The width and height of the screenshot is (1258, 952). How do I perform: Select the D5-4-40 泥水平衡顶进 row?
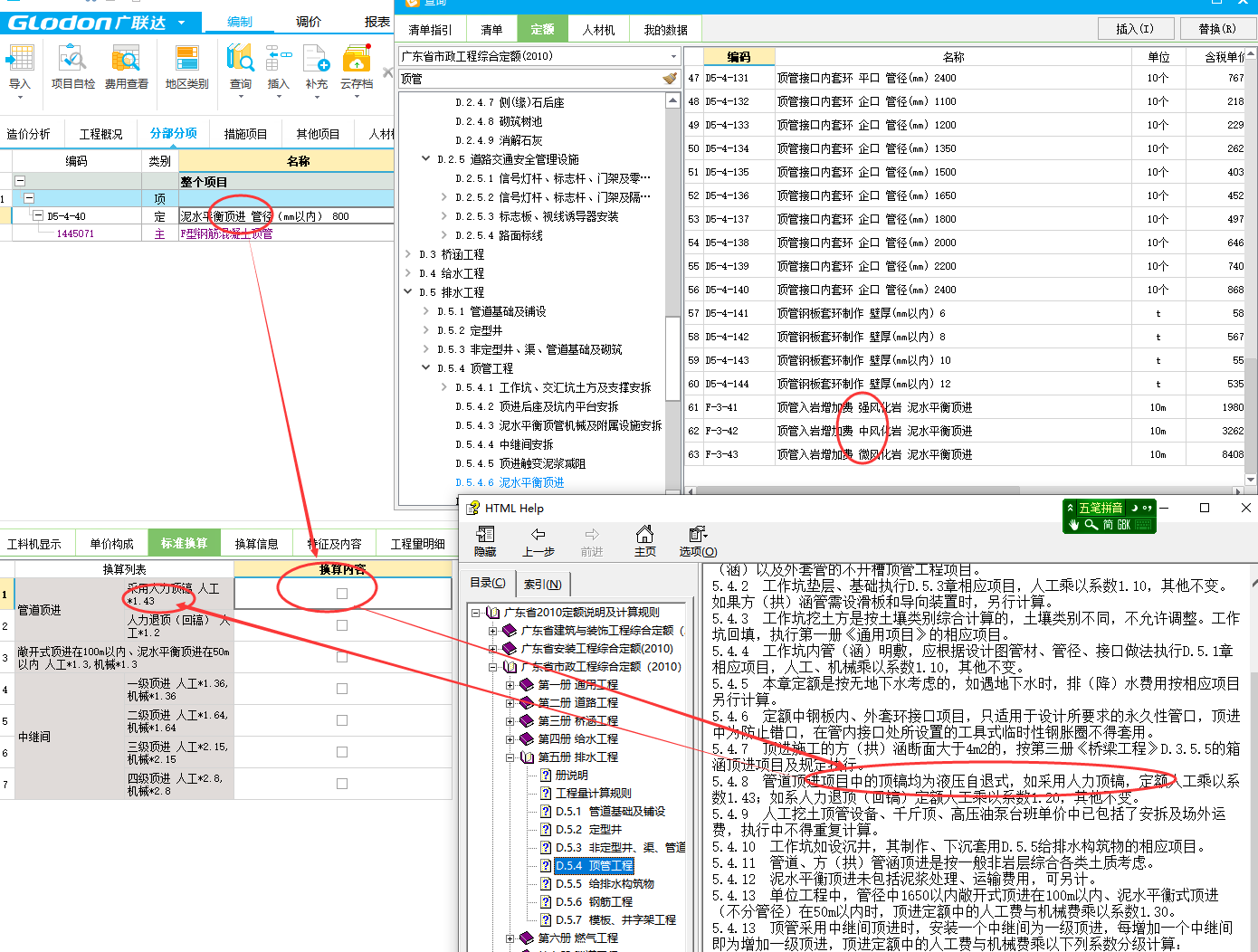[196, 216]
